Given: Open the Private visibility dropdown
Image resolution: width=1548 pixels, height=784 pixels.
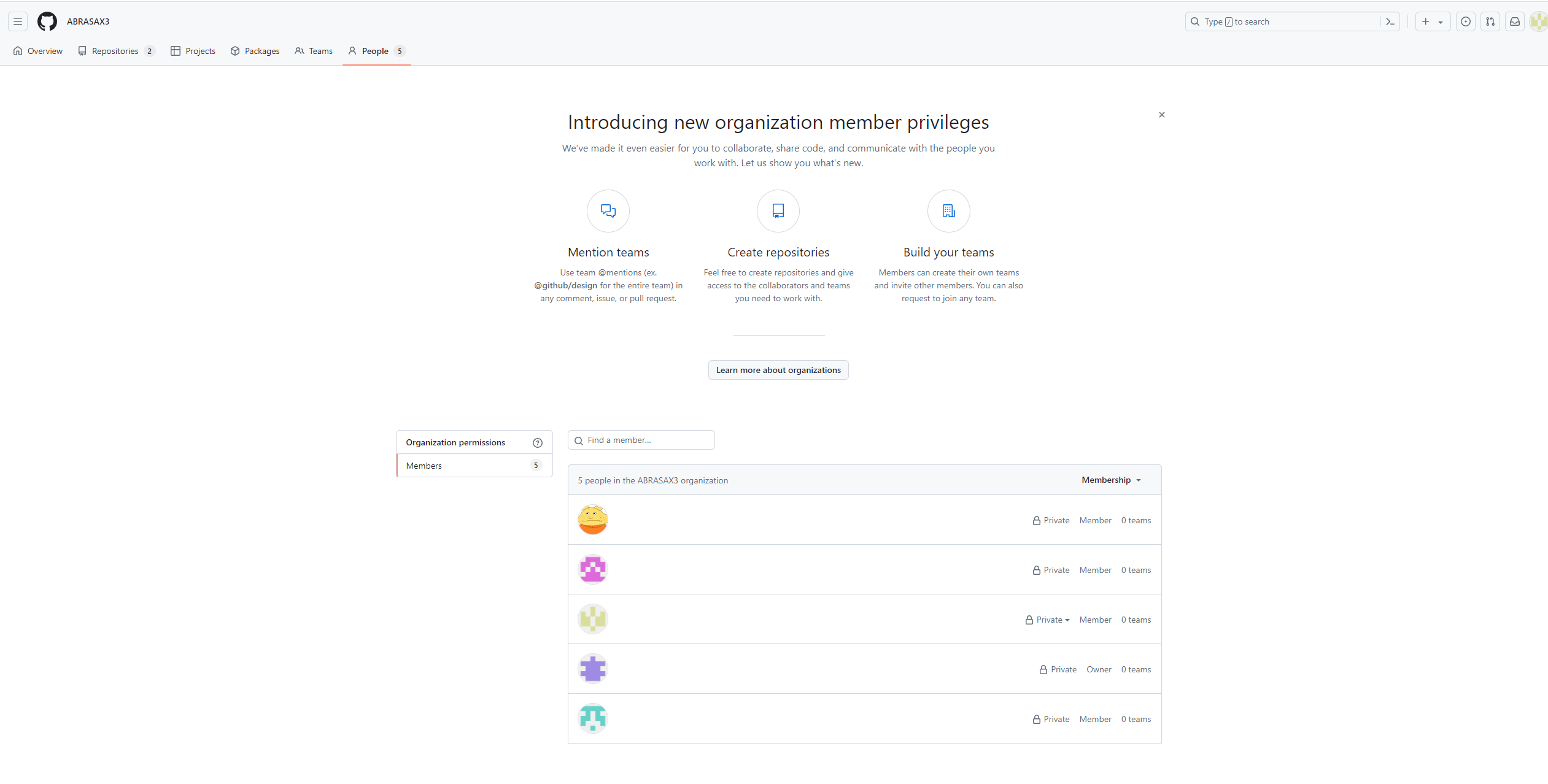Looking at the screenshot, I should coord(1048,620).
